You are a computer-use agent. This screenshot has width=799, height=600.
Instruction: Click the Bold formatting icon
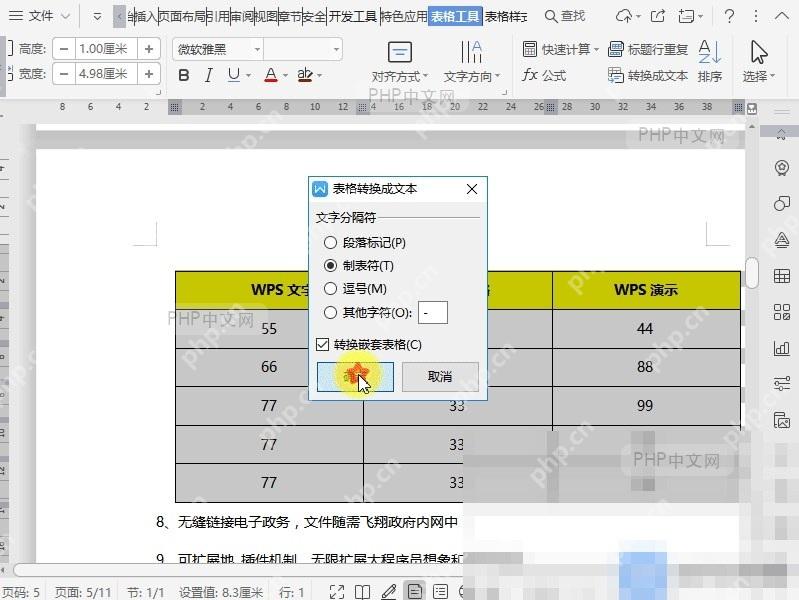coord(184,75)
